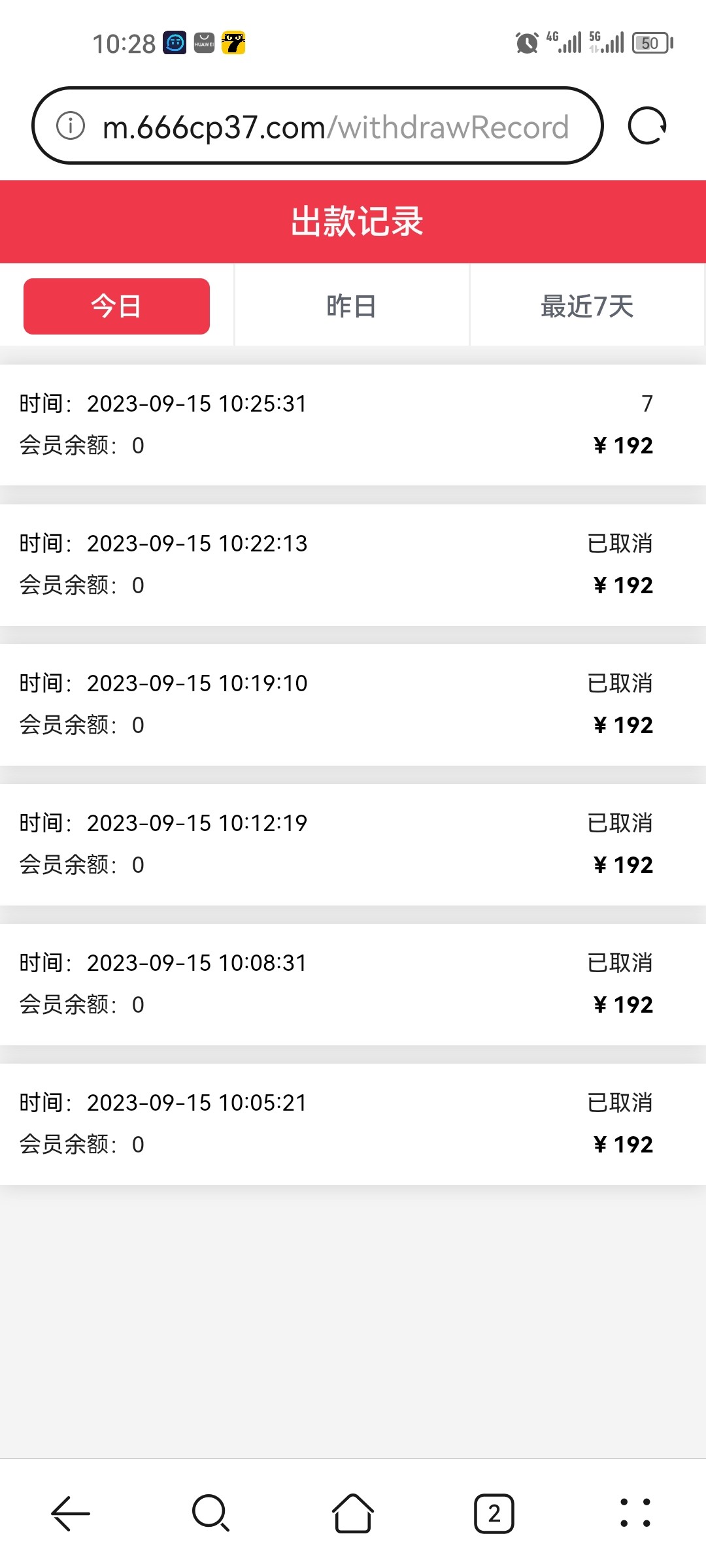This screenshot has width=706, height=1568.
Task: Tap ¥192 amount on 10:12:19 record
Action: click(x=624, y=865)
